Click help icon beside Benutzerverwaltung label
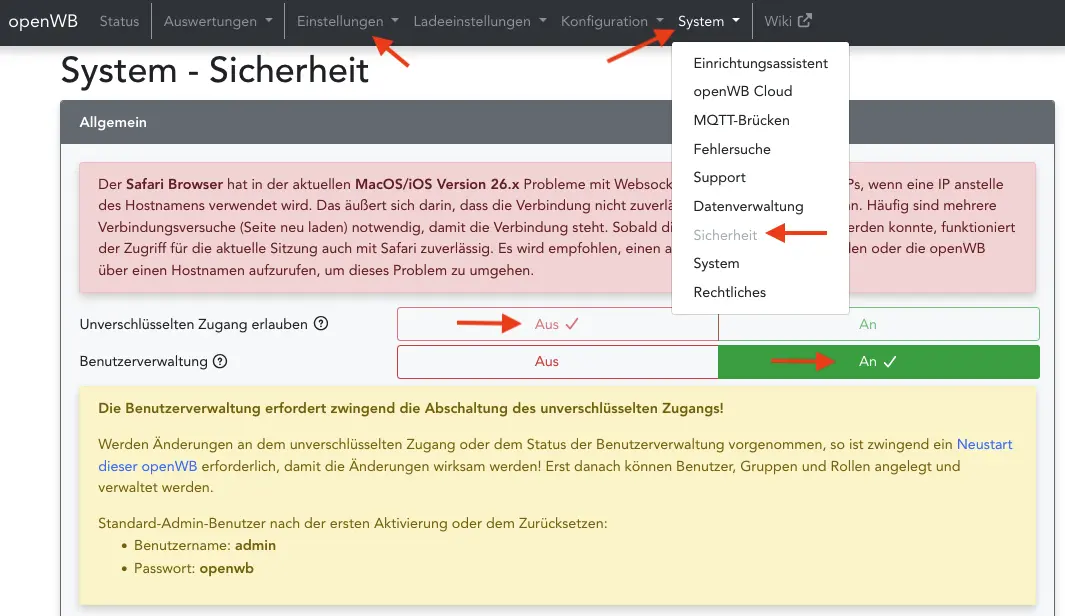1065x616 pixels. [220, 362]
